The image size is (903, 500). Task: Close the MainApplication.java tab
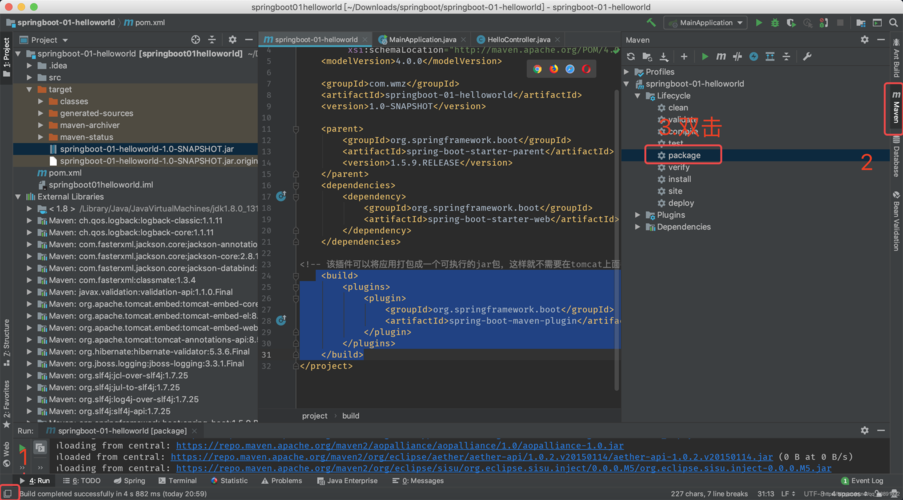click(463, 40)
